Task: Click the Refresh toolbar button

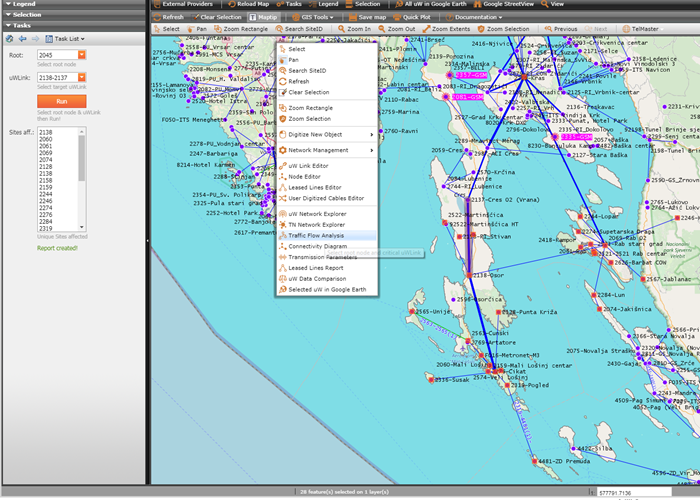Action: pyautogui.click(x=168, y=17)
